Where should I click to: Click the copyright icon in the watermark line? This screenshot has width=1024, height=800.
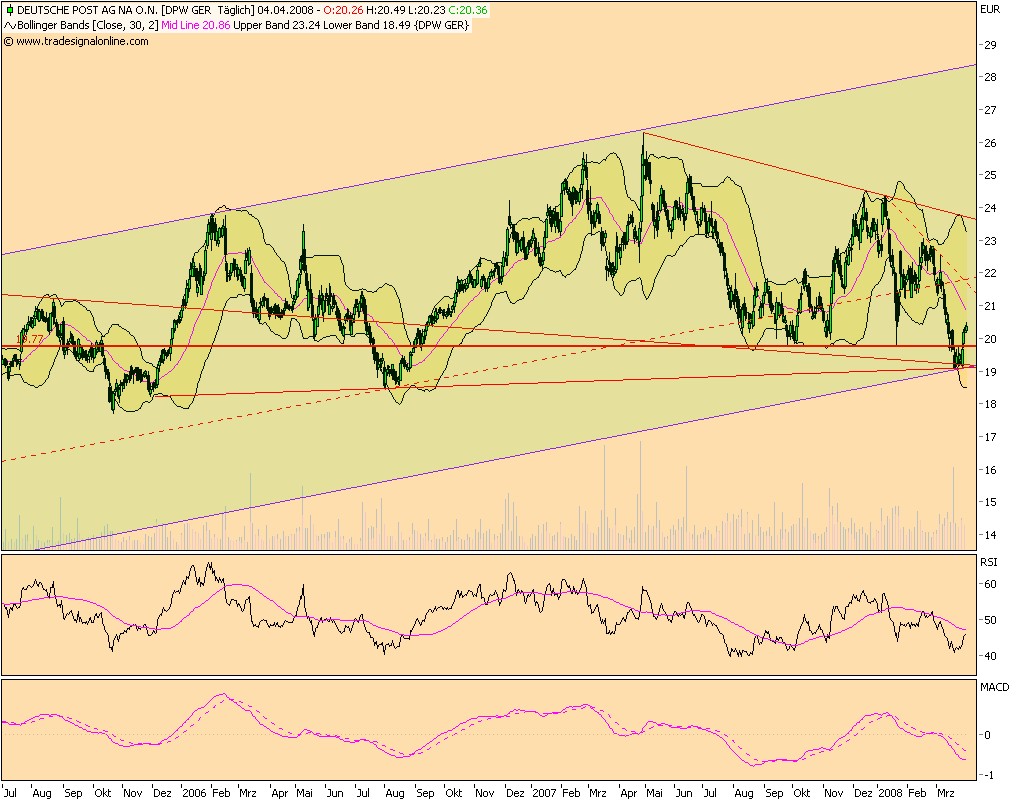point(9,43)
